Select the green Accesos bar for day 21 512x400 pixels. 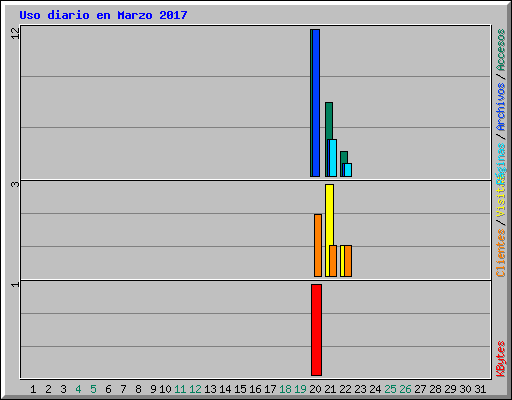(x=329, y=121)
